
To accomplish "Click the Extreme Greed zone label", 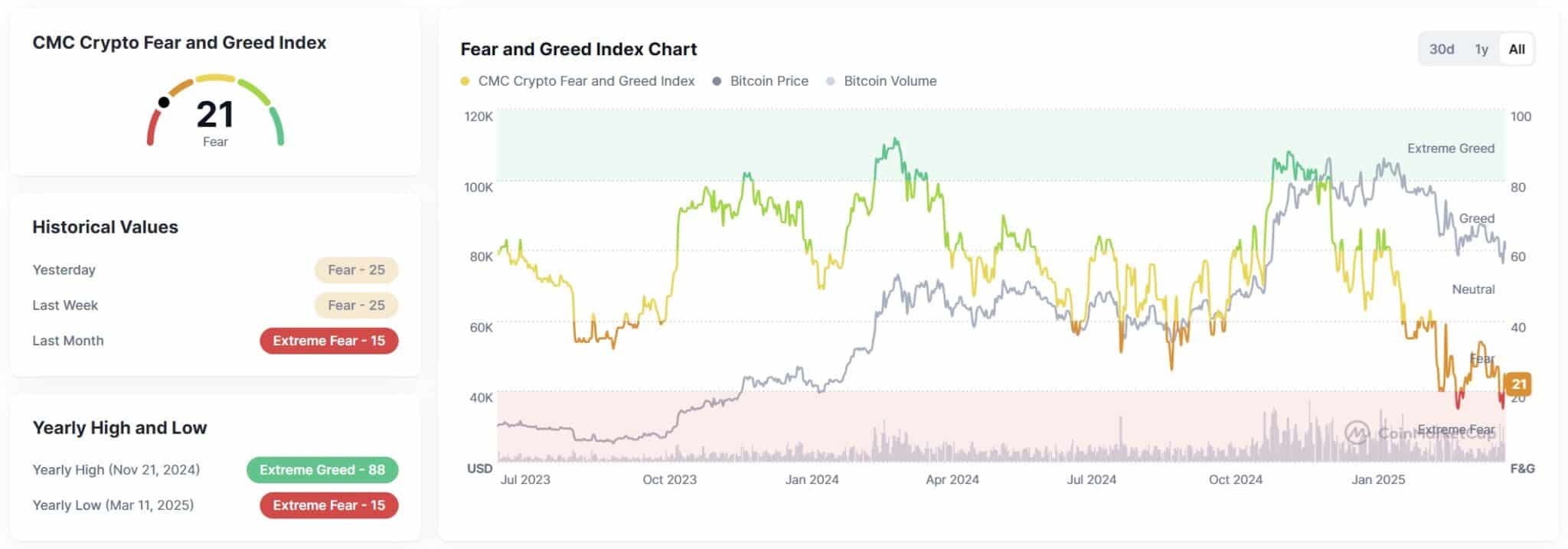I will point(1450,149).
